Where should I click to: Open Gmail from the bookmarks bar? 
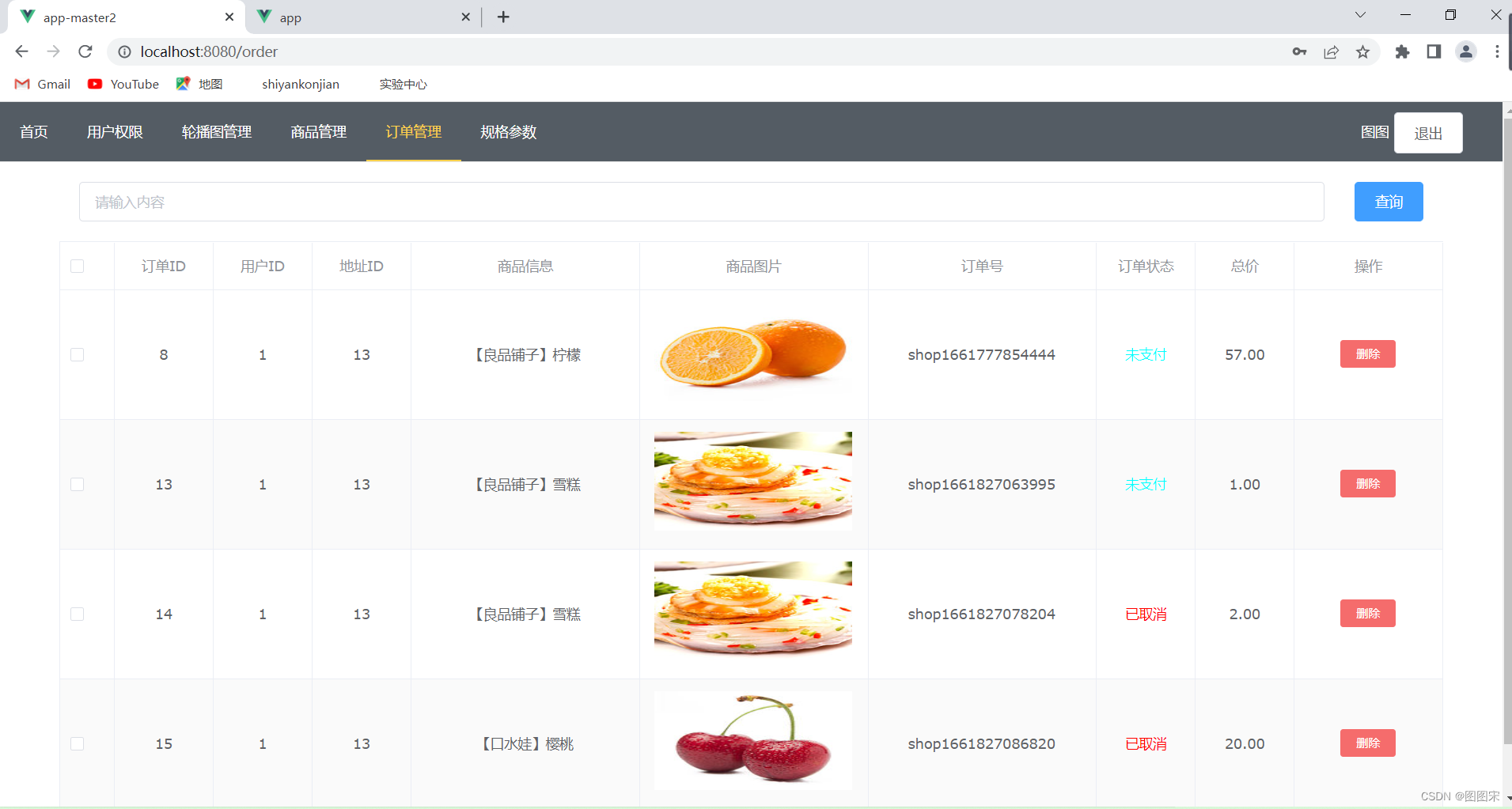pos(41,84)
